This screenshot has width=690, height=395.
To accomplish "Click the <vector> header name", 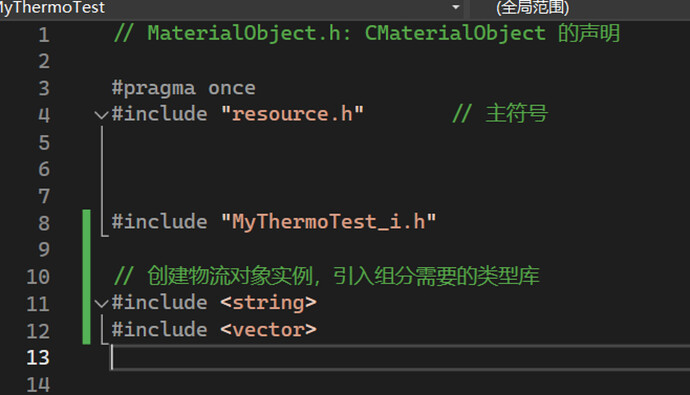I will (x=268, y=330).
